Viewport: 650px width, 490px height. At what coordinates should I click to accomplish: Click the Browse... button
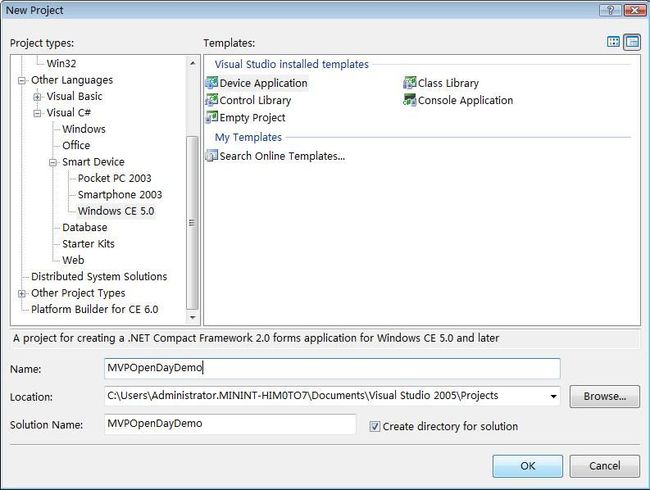click(604, 396)
